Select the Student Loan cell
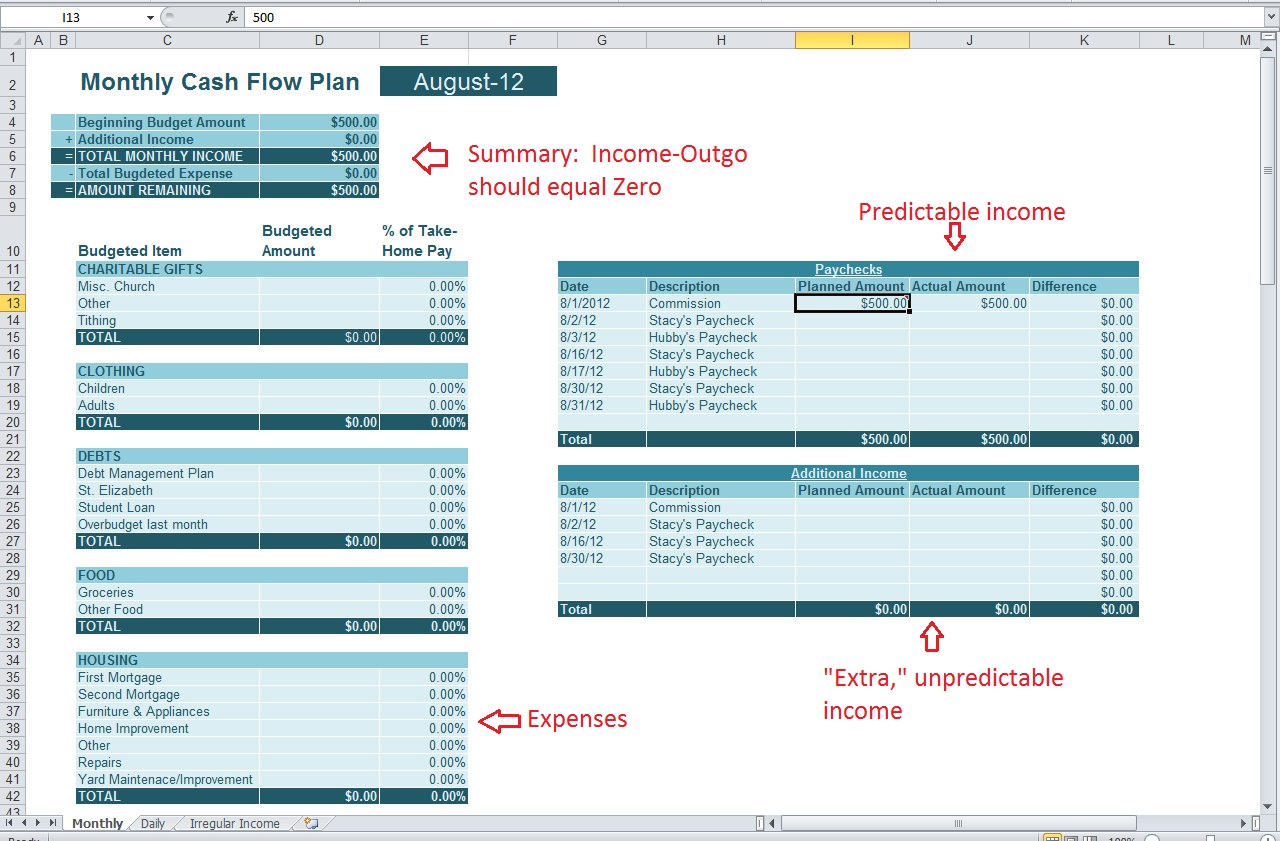This screenshot has height=841, width=1280. (167, 507)
